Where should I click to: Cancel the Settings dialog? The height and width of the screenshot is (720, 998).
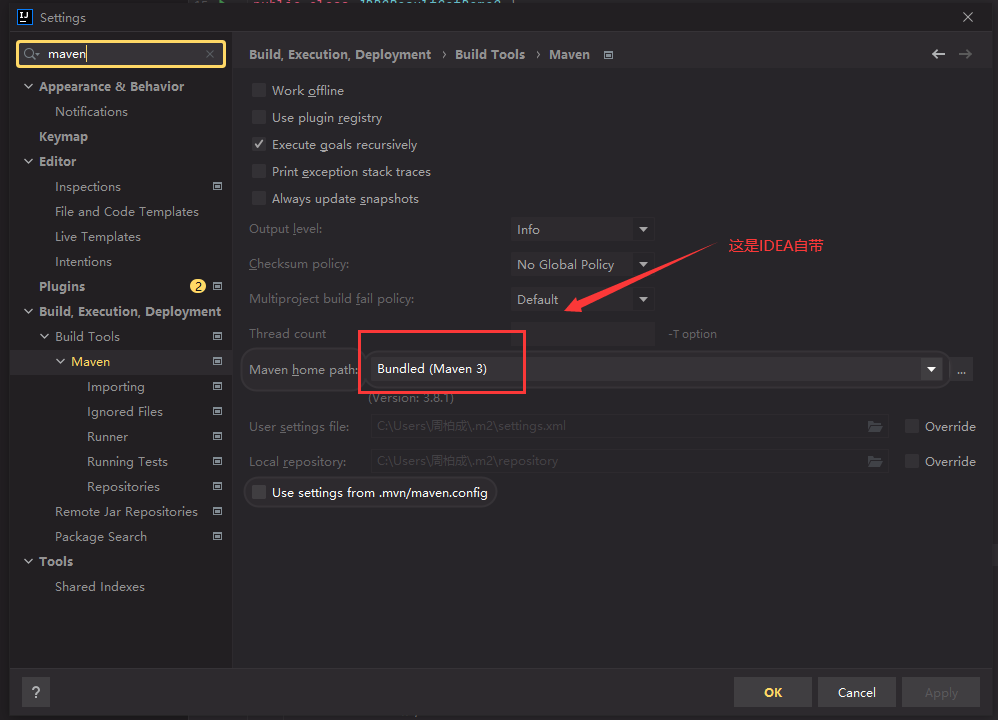pyautogui.click(x=857, y=692)
